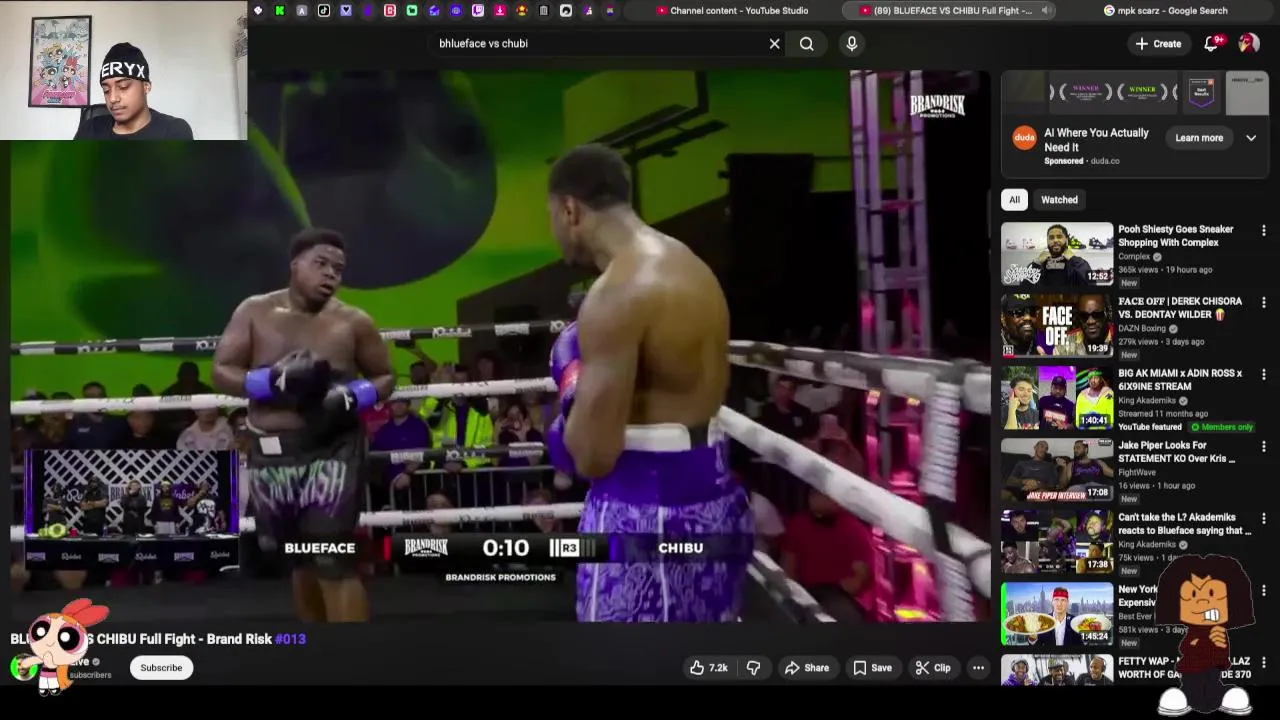Click '279k views · 3 days ago' text
Viewport: 1280px width, 720px height.
[1161, 342]
